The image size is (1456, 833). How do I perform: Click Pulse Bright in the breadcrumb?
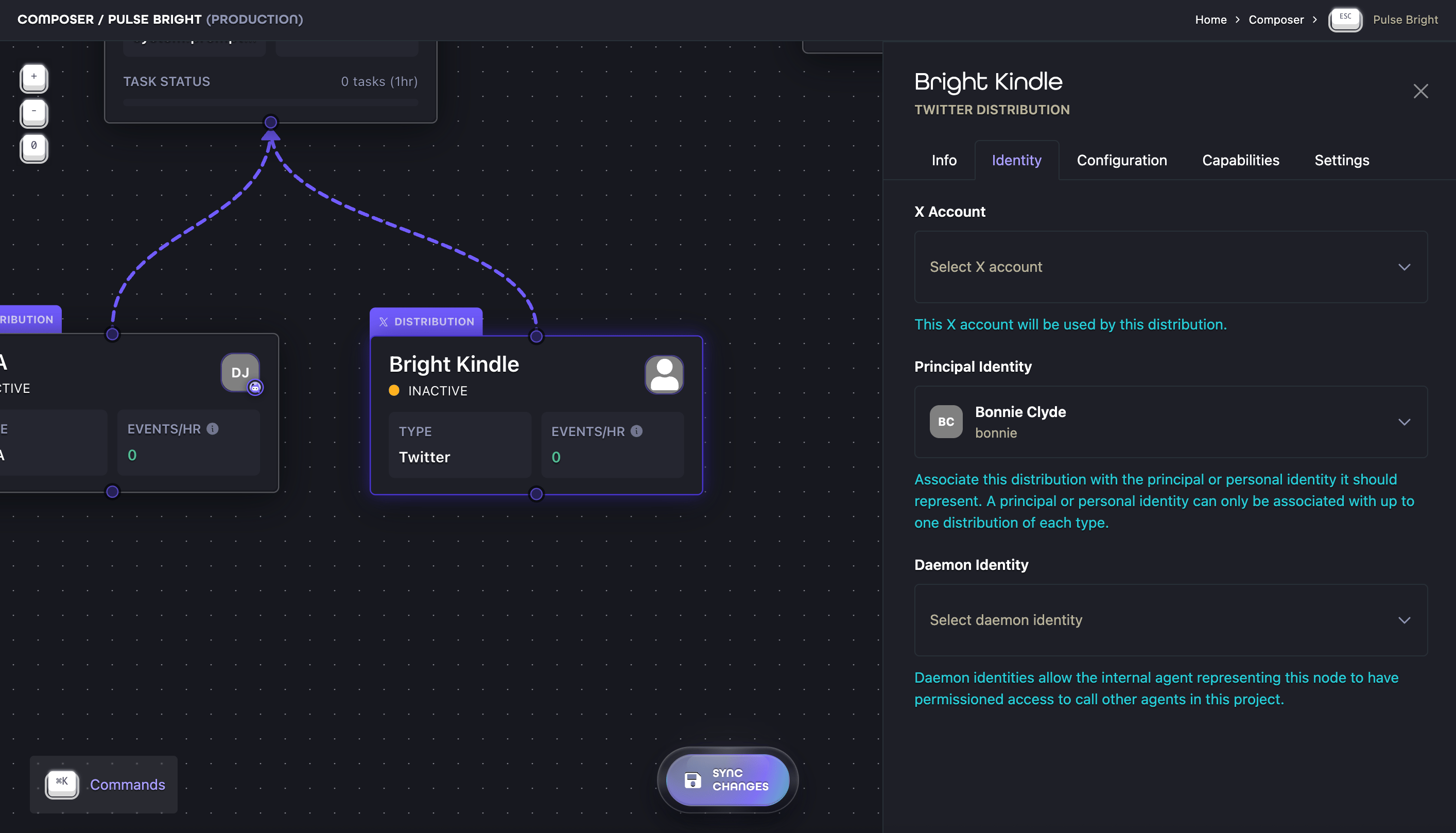click(x=1405, y=20)
